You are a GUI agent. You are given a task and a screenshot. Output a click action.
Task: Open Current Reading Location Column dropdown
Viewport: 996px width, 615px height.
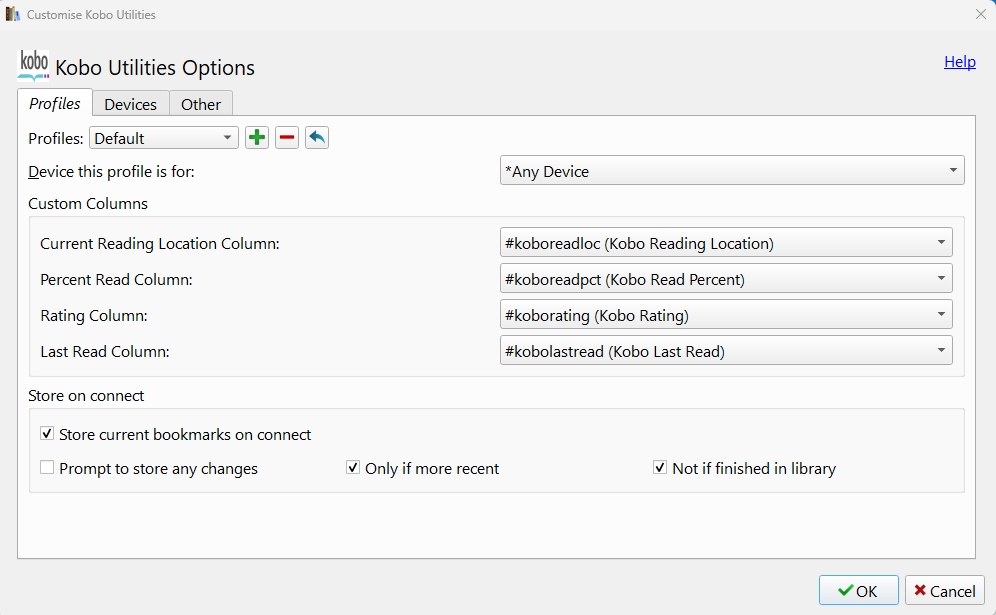click(726, 243)
